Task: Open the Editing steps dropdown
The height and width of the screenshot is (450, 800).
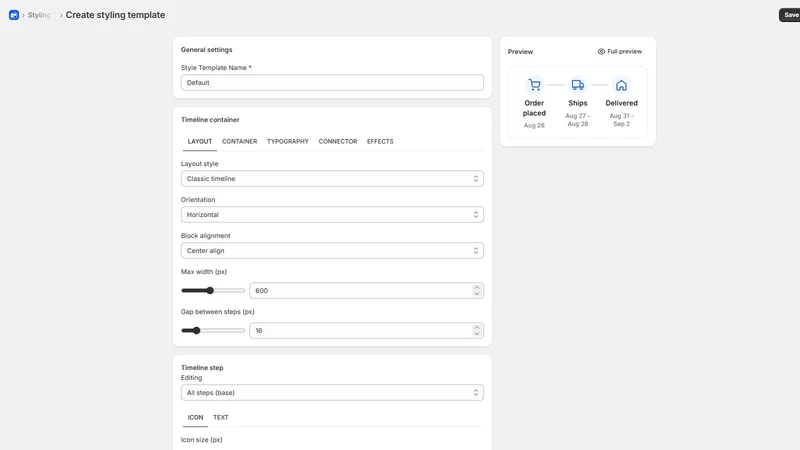Action: coord(332,393)
